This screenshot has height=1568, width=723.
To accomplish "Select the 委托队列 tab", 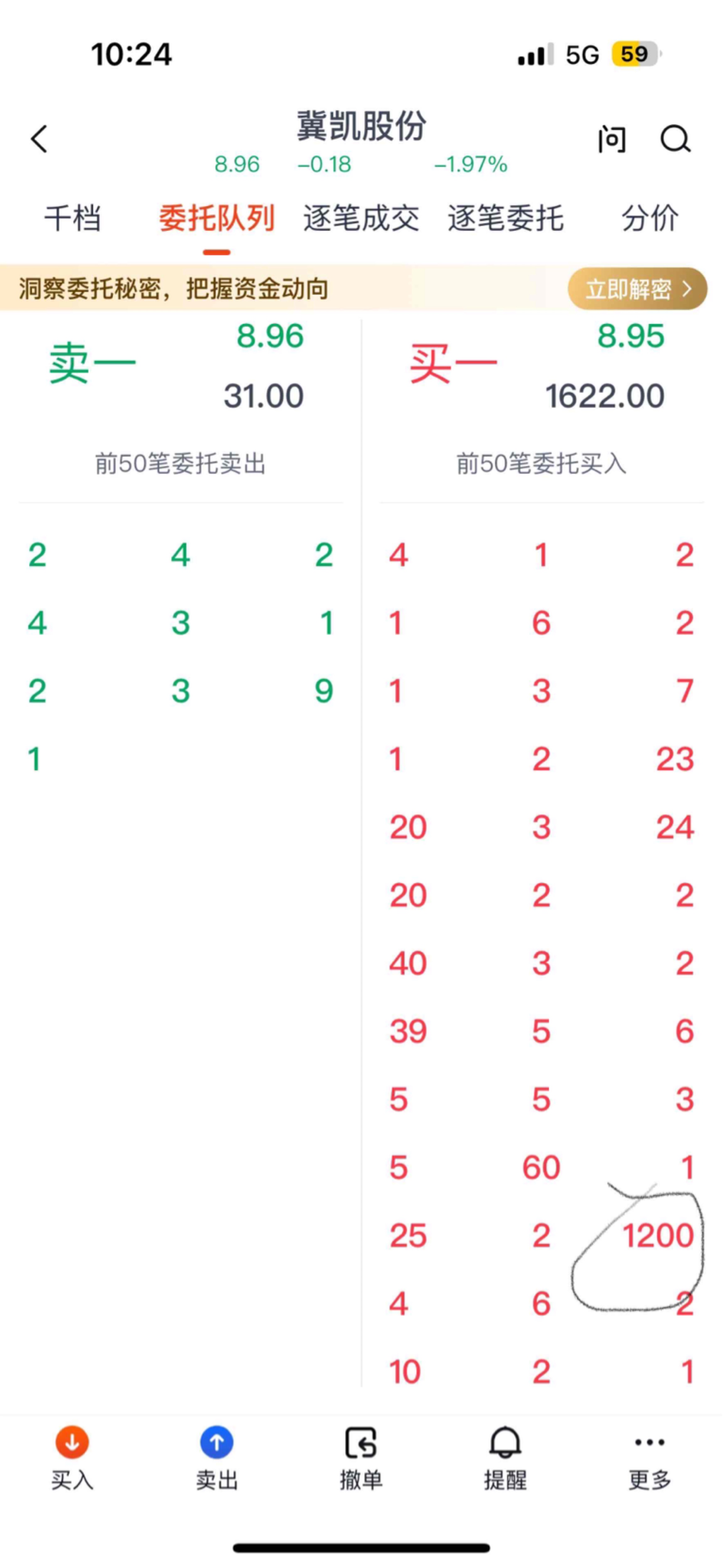I will point(217,218).
